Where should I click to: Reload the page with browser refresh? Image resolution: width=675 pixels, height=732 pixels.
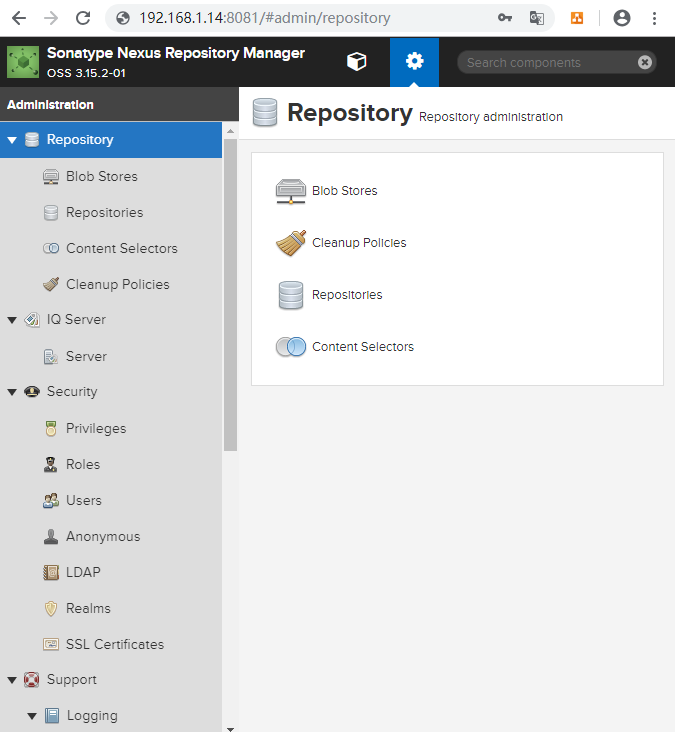pyautogui.click(x=83, y=18)
